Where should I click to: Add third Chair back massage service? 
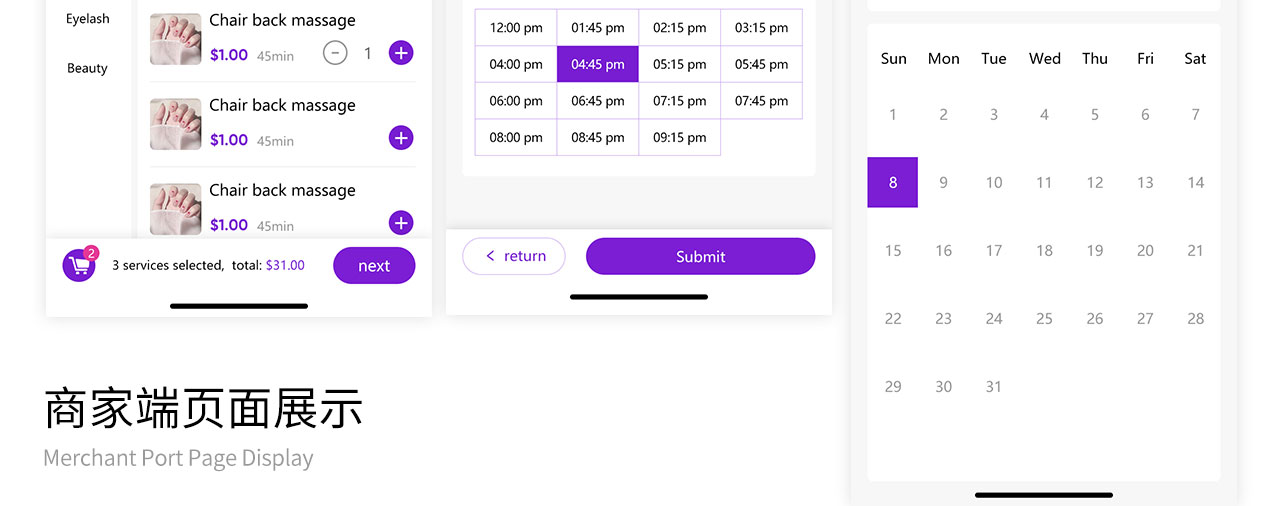tap(401, 223)
